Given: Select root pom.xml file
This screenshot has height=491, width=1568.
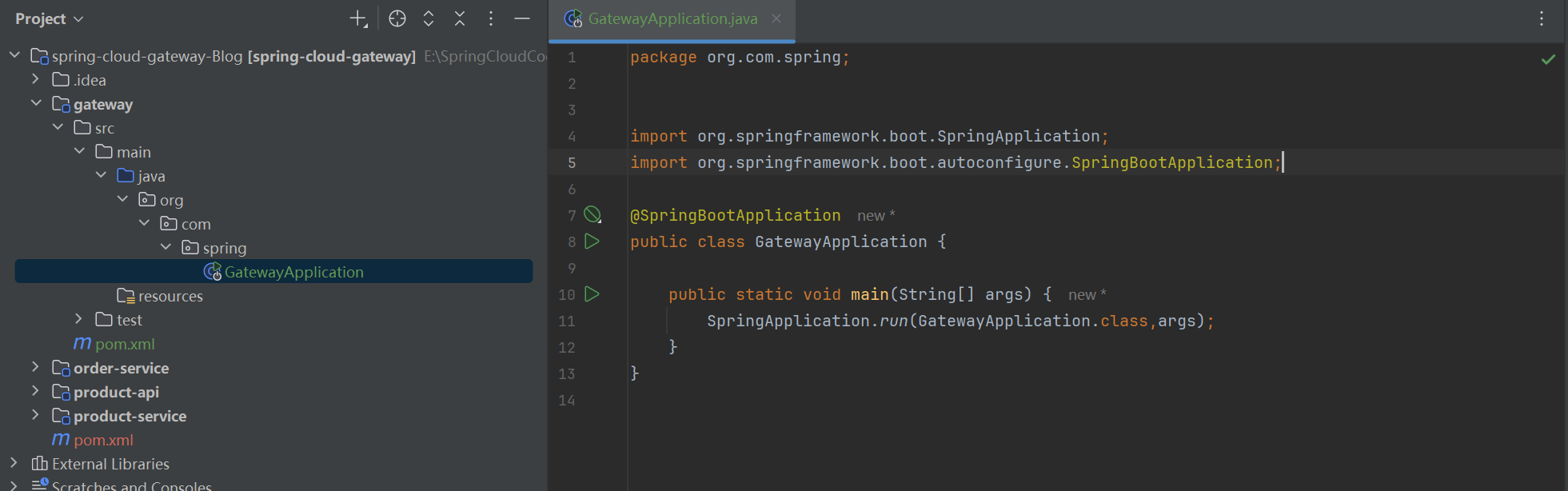Looking at the screenshot, I should [273, 440].
